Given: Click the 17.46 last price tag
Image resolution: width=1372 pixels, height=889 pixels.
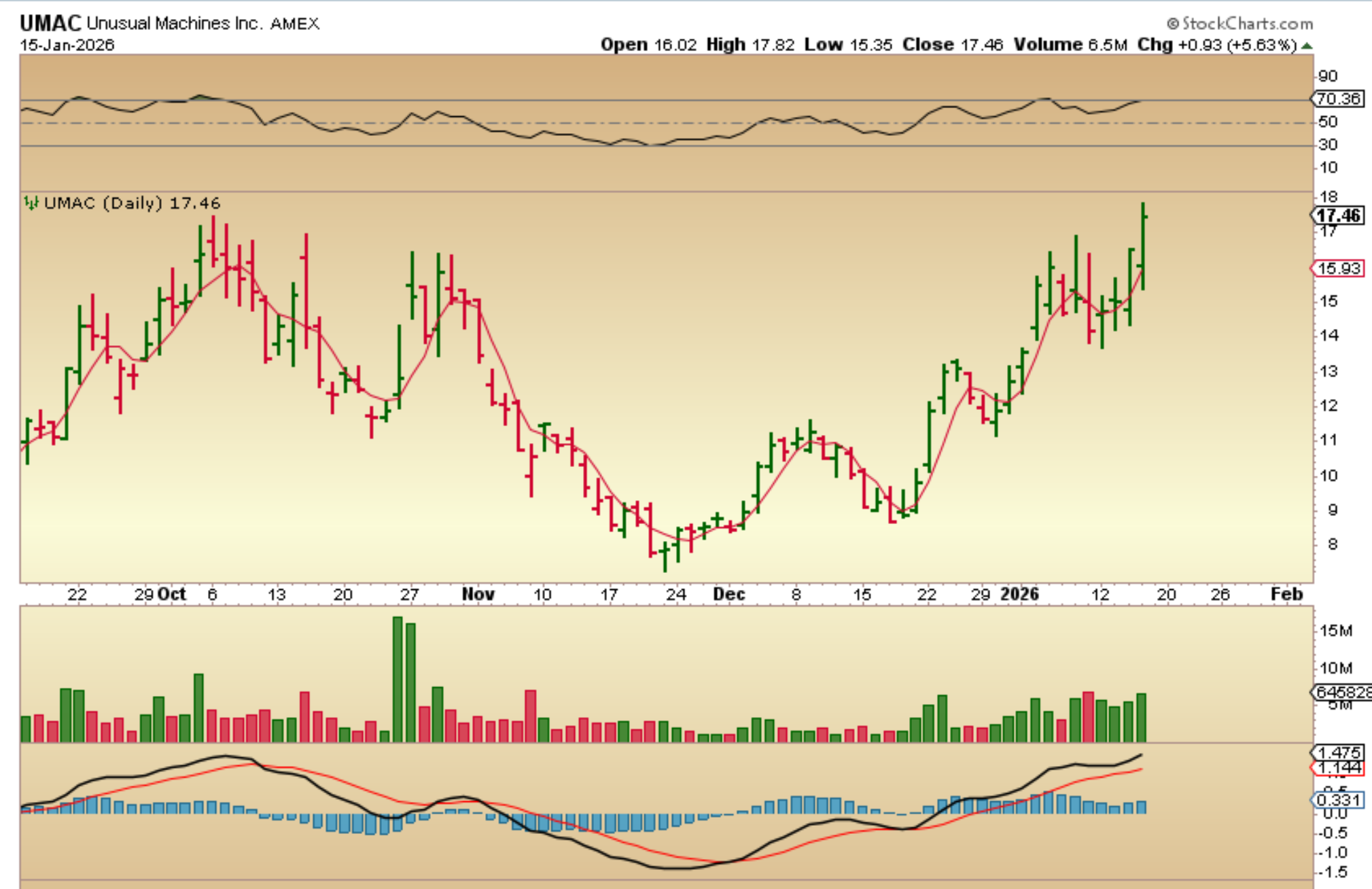Looking at the screenshot, I should [1337, 216].
